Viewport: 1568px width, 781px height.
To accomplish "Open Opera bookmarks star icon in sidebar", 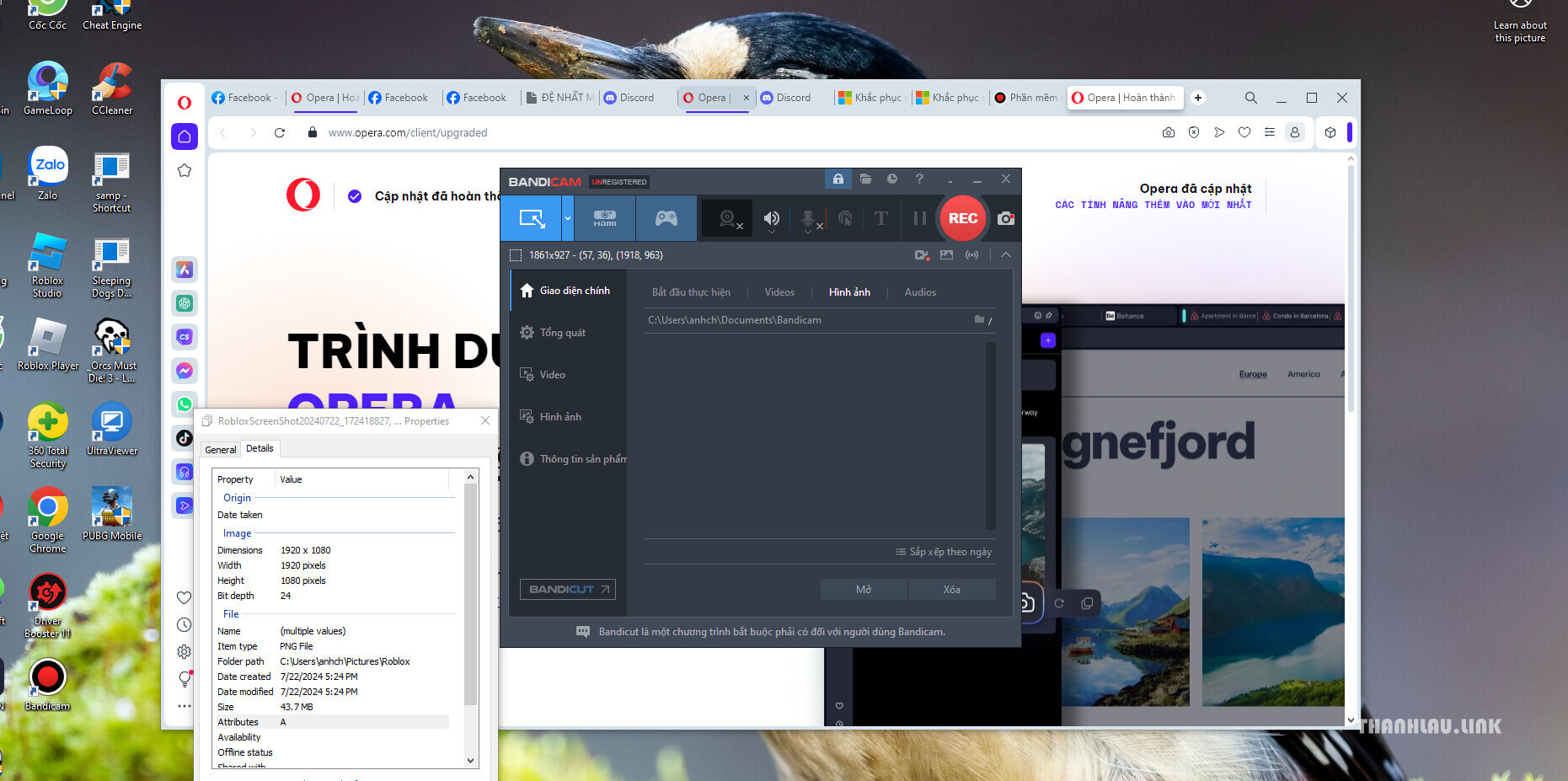I will 185,170.
